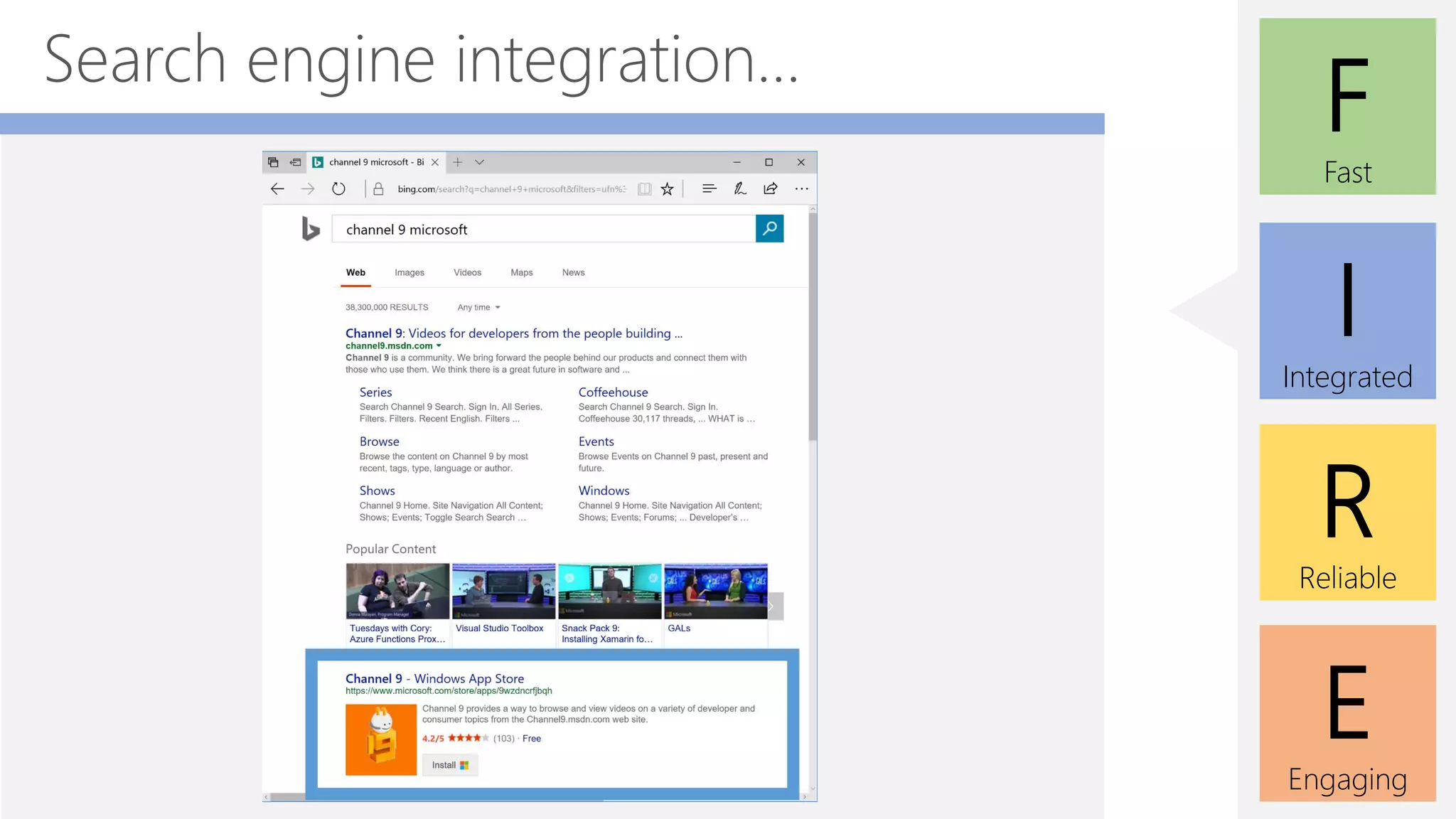Open a new tab with plus icon
The image size is (1456, 819).
tap(458, 162)
